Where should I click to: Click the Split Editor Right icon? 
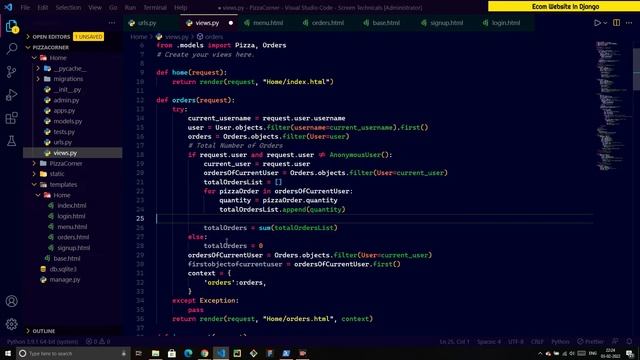(x=617, y=23)
